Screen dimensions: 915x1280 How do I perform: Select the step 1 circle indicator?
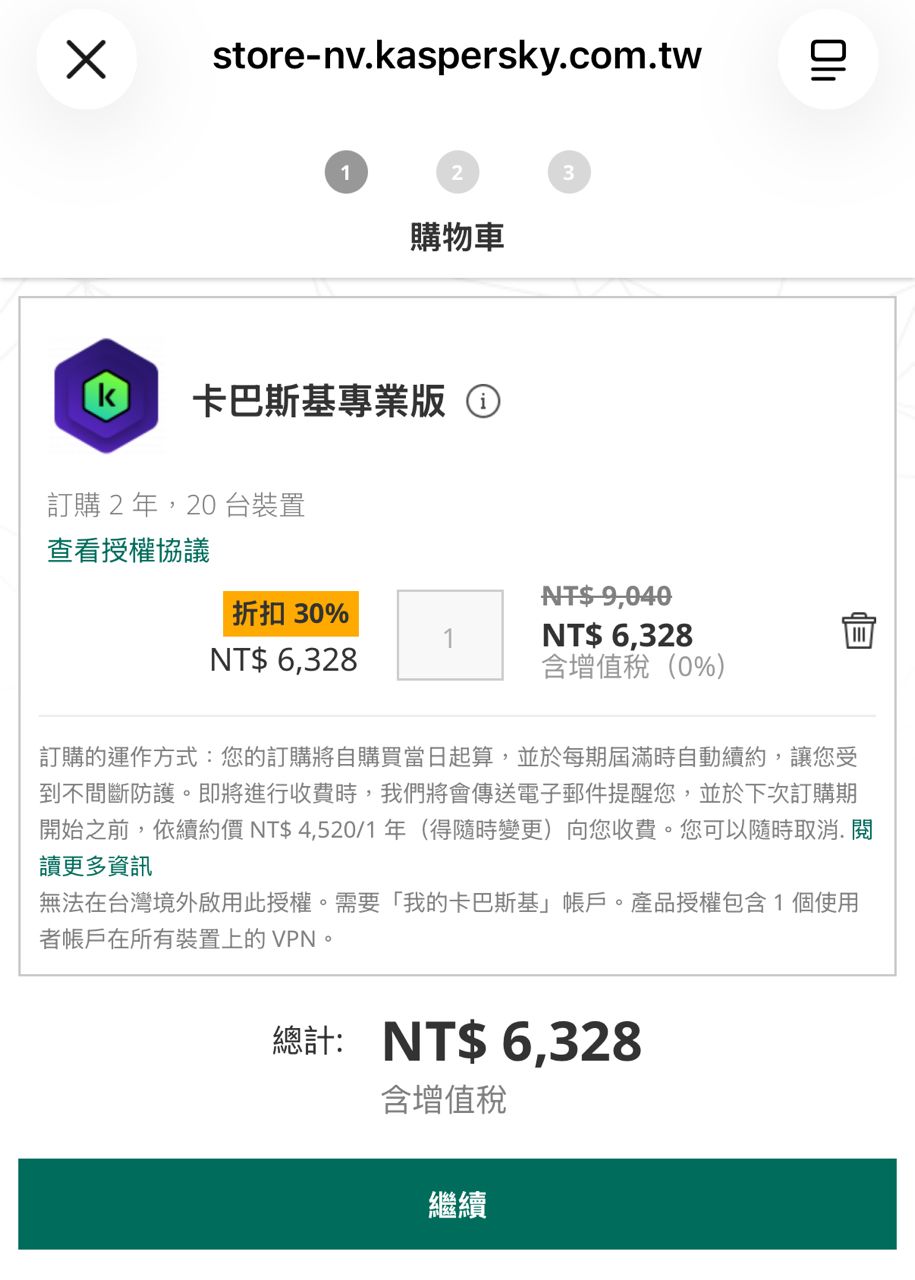point(346,173)
